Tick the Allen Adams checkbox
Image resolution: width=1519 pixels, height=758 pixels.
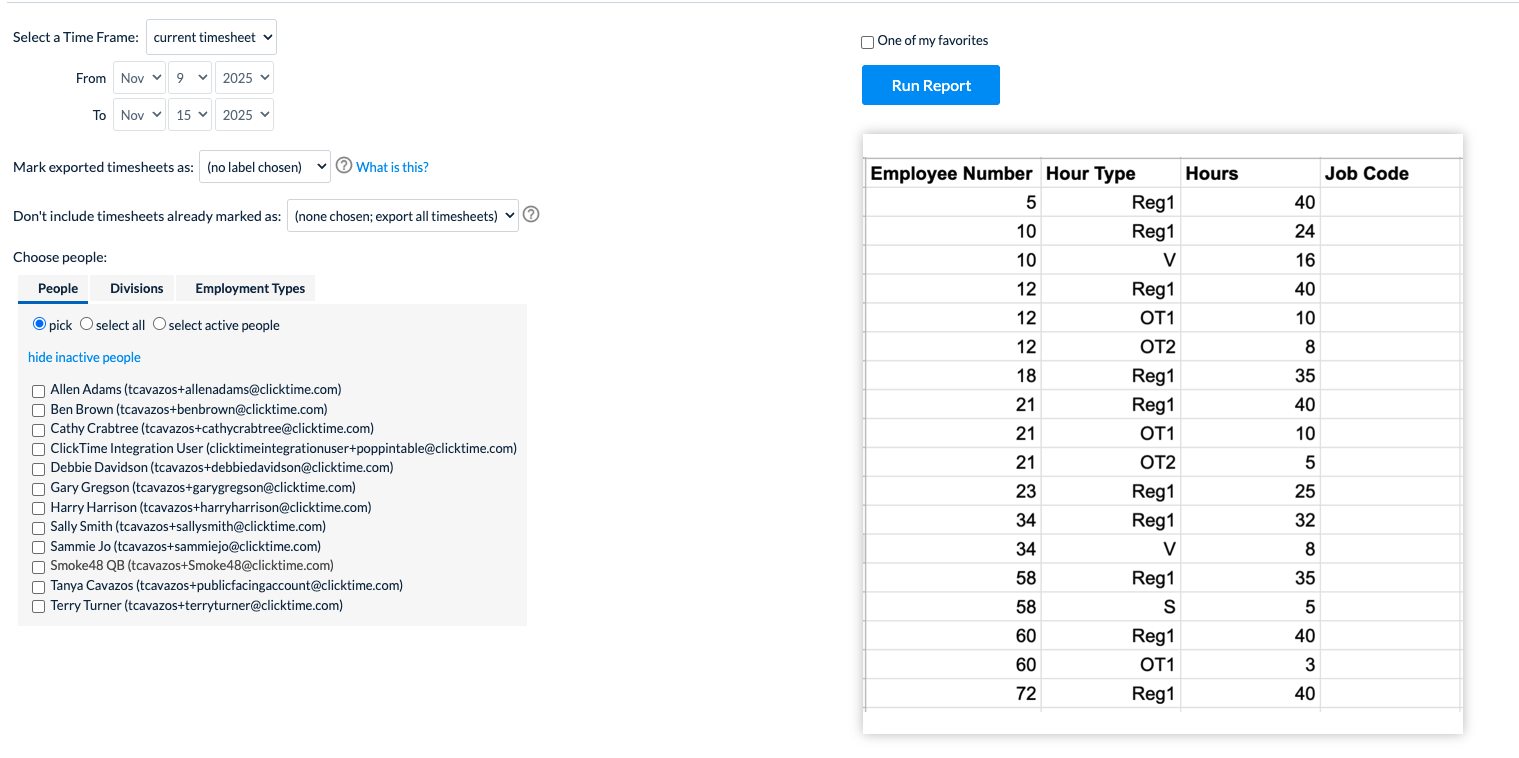pyautogui.click(x=38, y=390)
